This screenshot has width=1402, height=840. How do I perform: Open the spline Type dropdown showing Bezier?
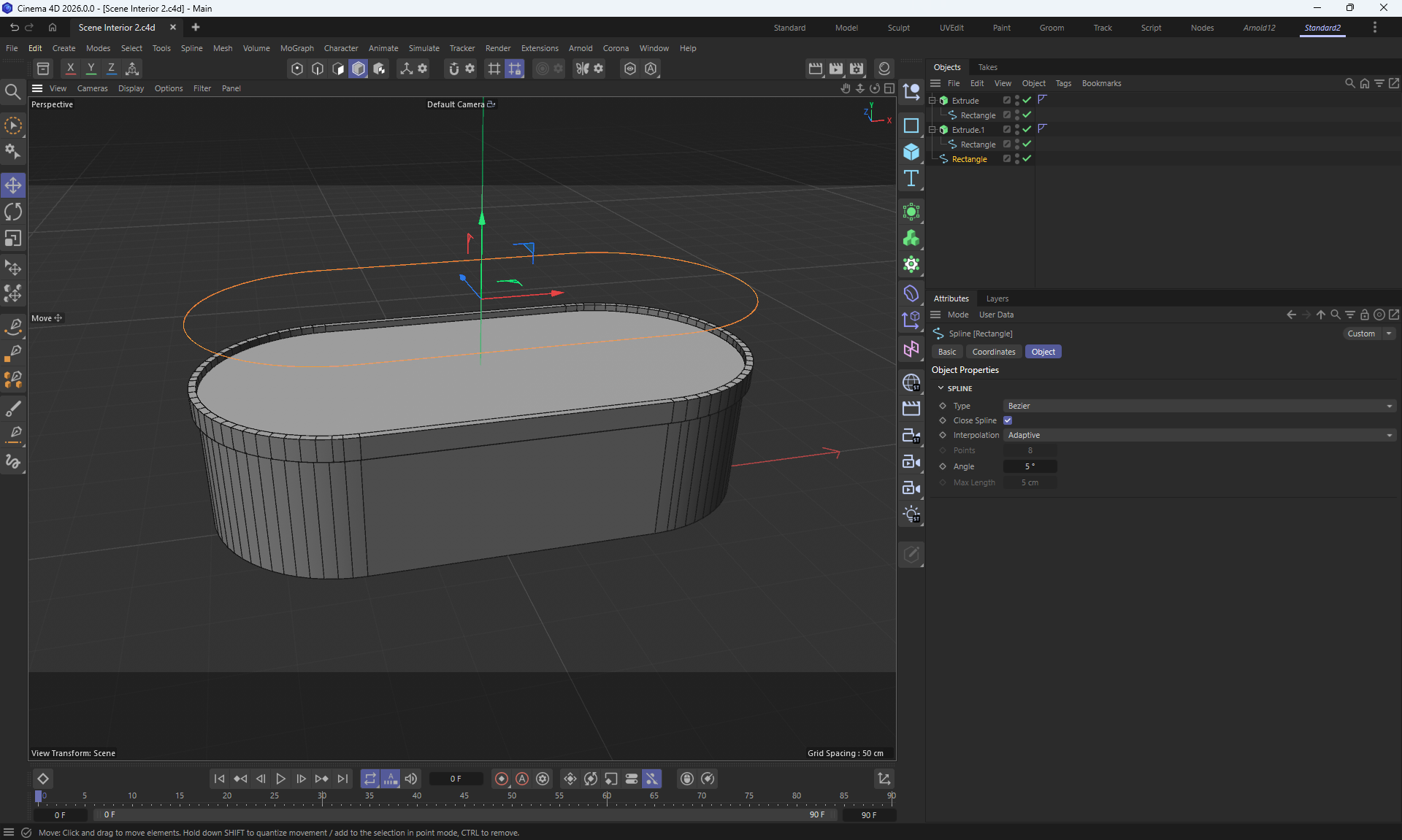[x=1200, y=406]
